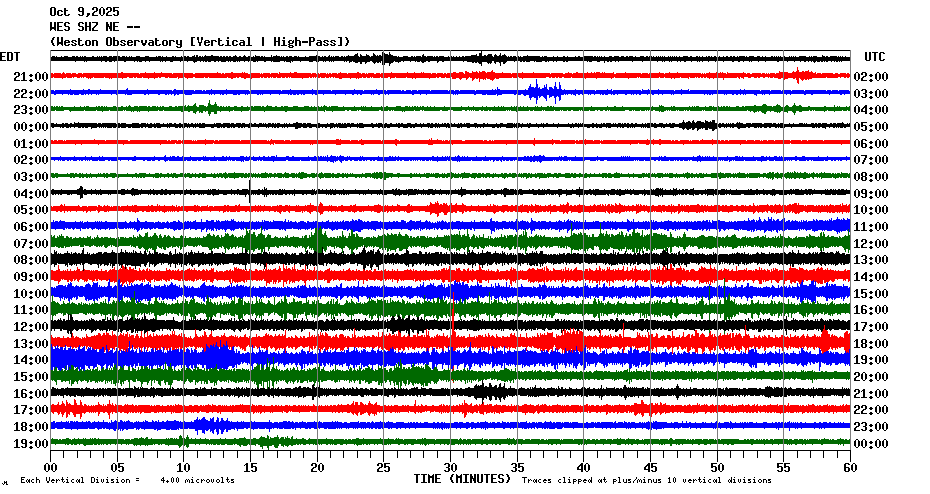Select the 21:00 EDT time label
Screen dimensions: 930x494
click(x=32, y=77)
